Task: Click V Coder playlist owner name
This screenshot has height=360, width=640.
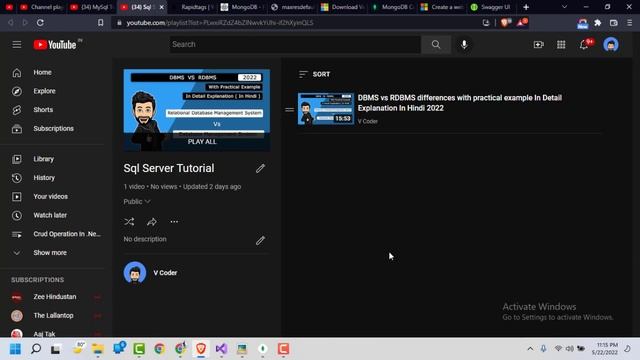Action: tap(165, 273)
